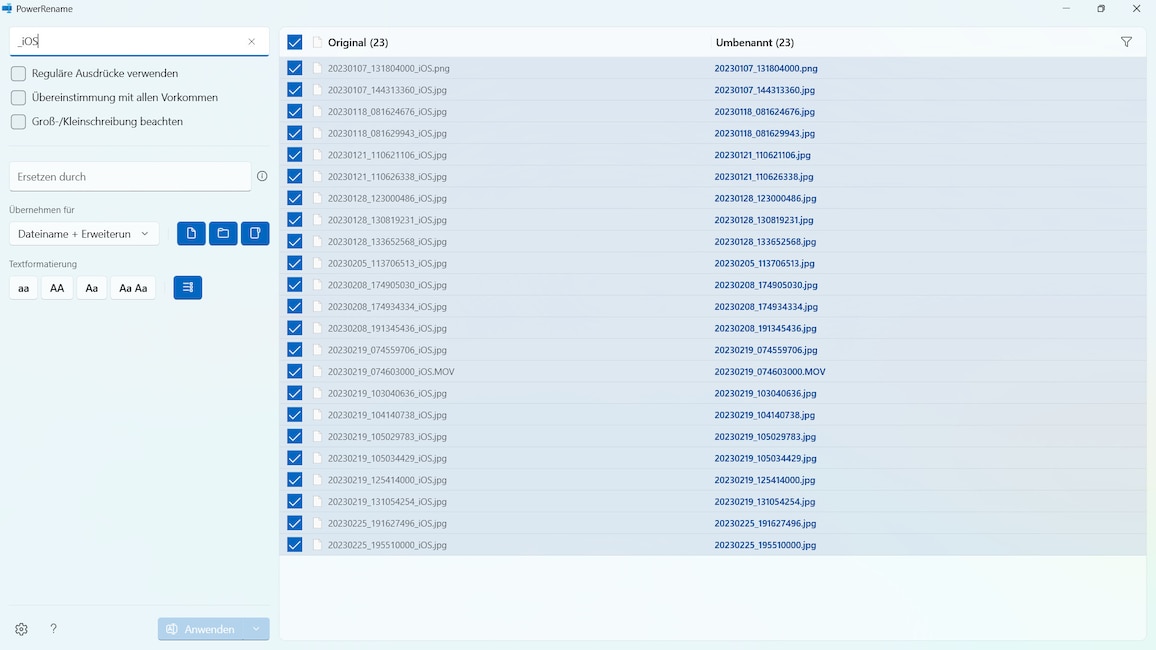Uncheck file 20230128_123000486_iOS.jpg
1156x650 pixels.
click(295, 198)
